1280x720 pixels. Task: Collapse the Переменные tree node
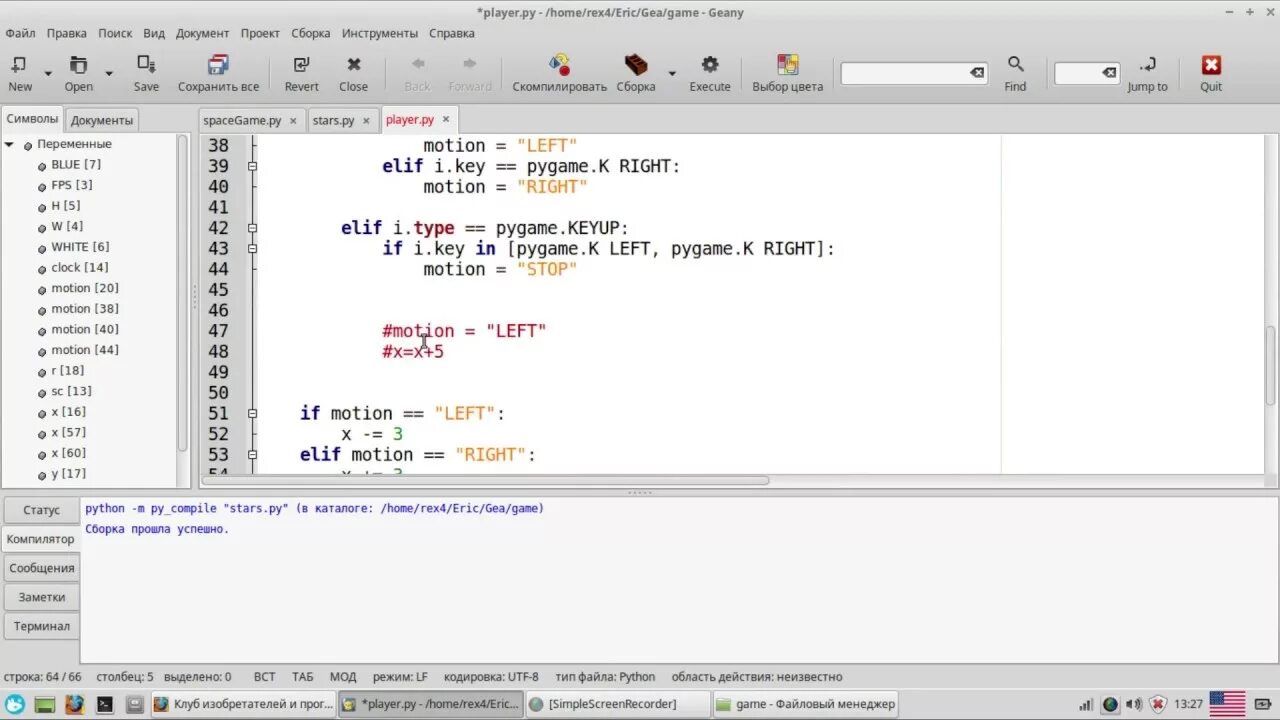coord(9,144)
